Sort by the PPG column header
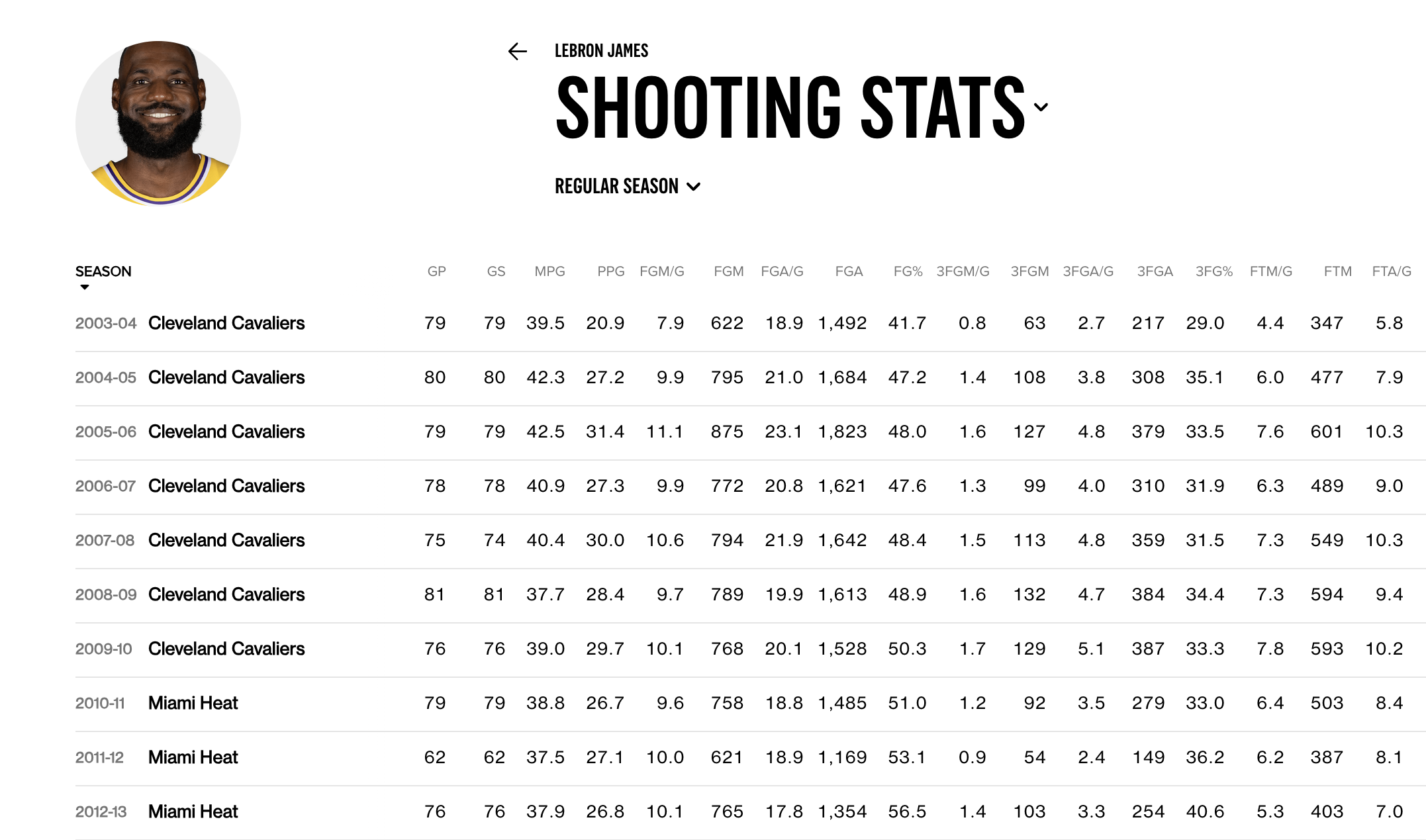Screen dimensions: 1426x840 click(610, 271)
